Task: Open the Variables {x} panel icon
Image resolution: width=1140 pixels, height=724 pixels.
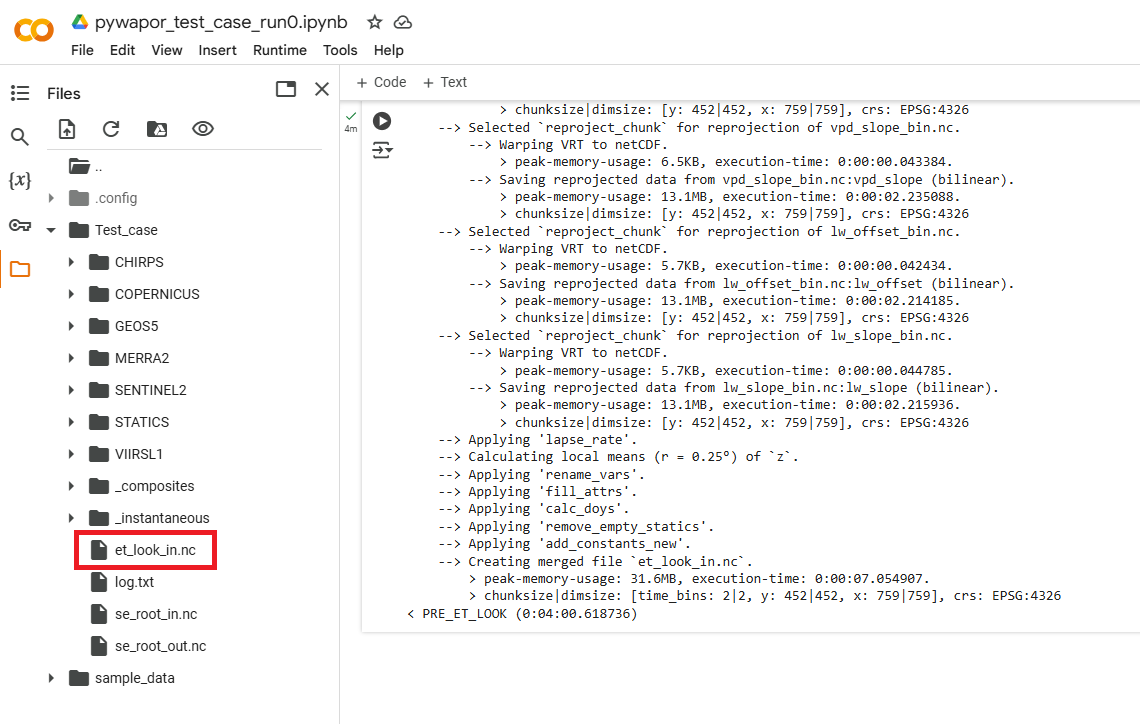Action: point(20,181)
